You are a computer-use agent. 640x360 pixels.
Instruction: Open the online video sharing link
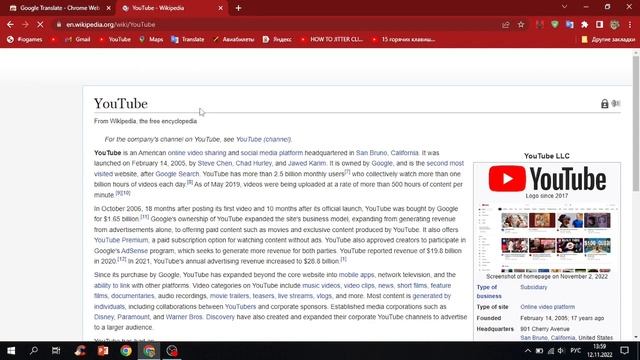(x=197, y=153)
